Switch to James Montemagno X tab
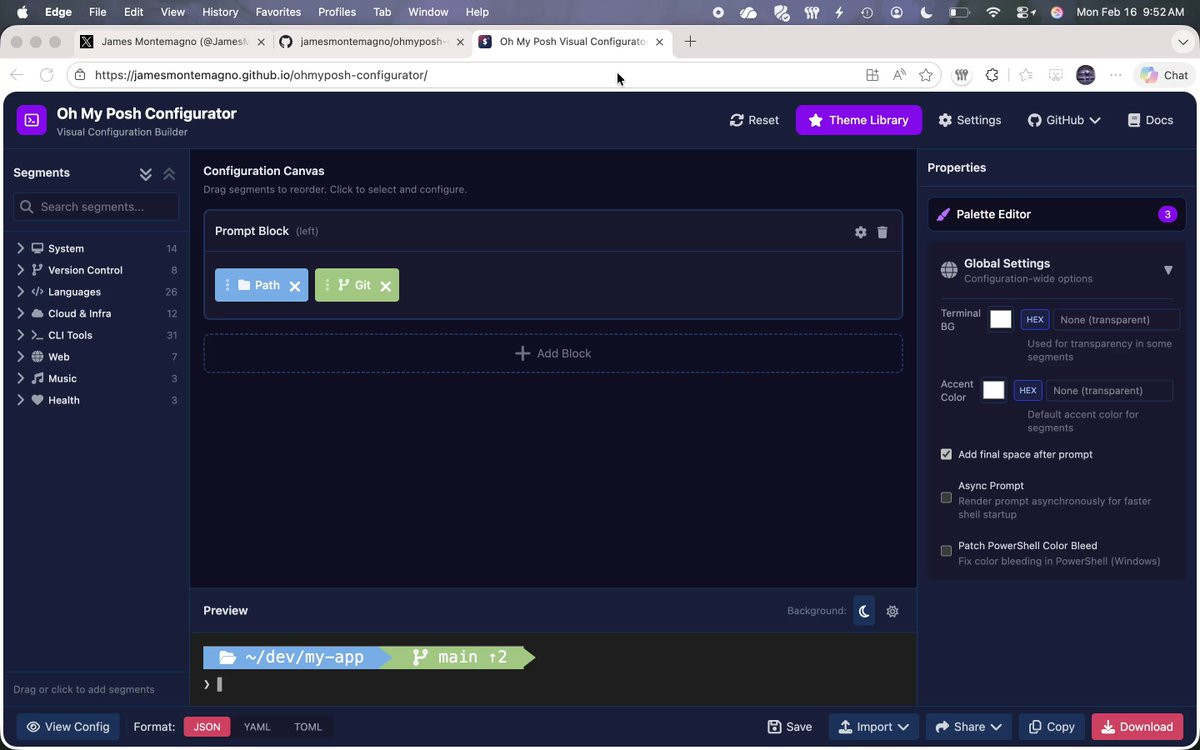1200x750 pixels. tap(171, 42)
